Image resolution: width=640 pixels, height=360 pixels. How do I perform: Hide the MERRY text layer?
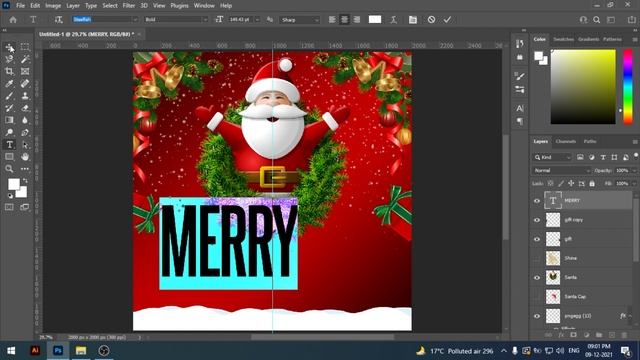click(537, 200)
